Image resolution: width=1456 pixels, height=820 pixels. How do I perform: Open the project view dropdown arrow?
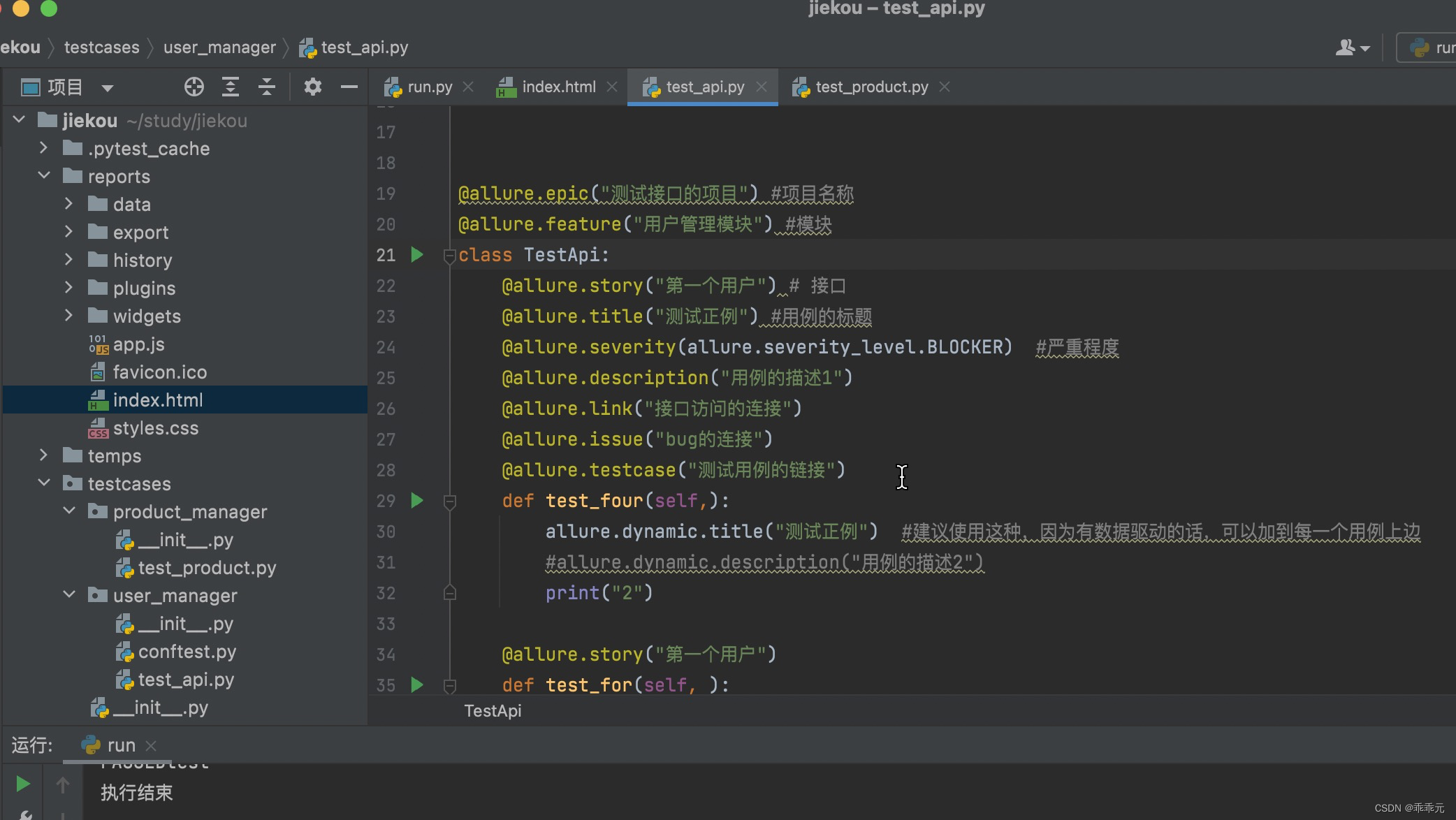pyautogui.click(x=107, y=88)
